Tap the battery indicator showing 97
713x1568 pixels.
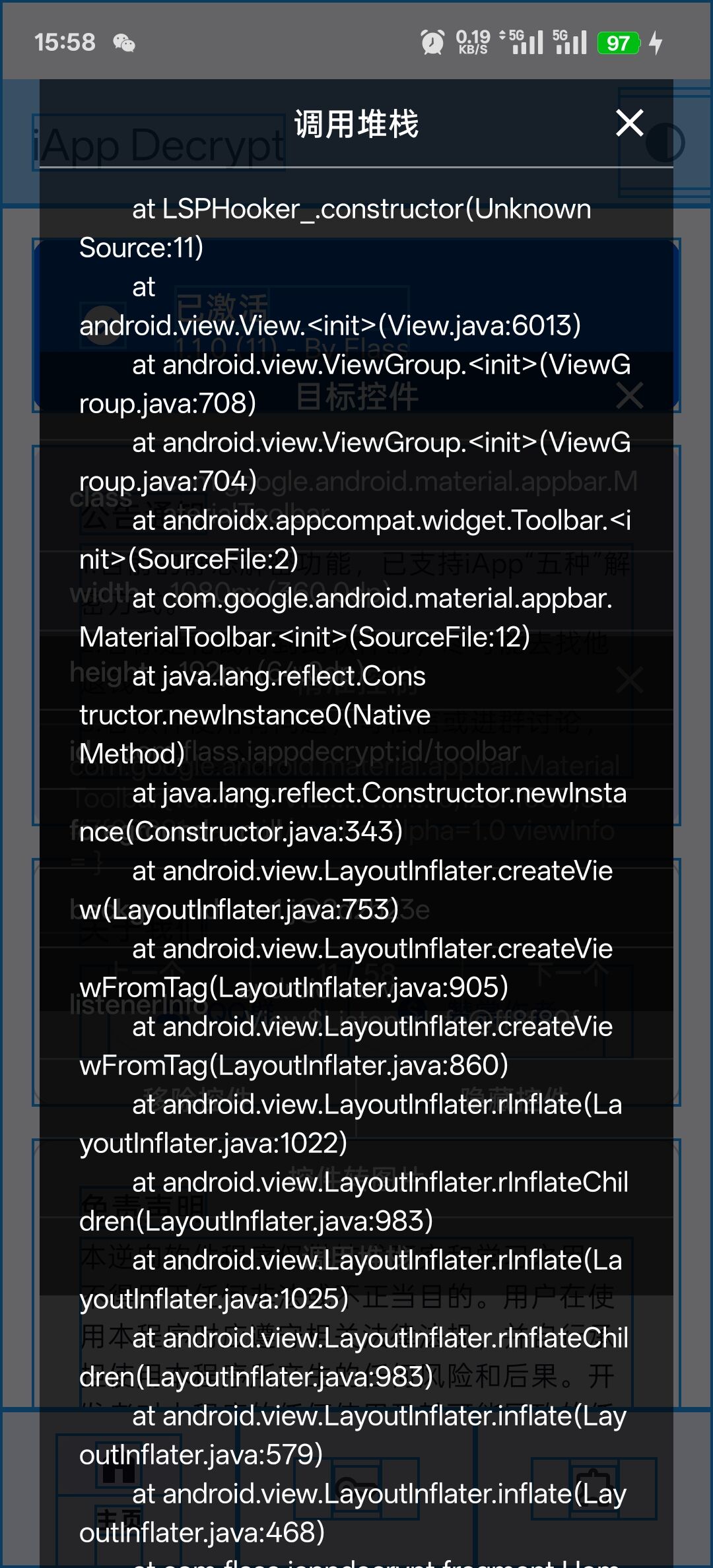click(619, 44)
